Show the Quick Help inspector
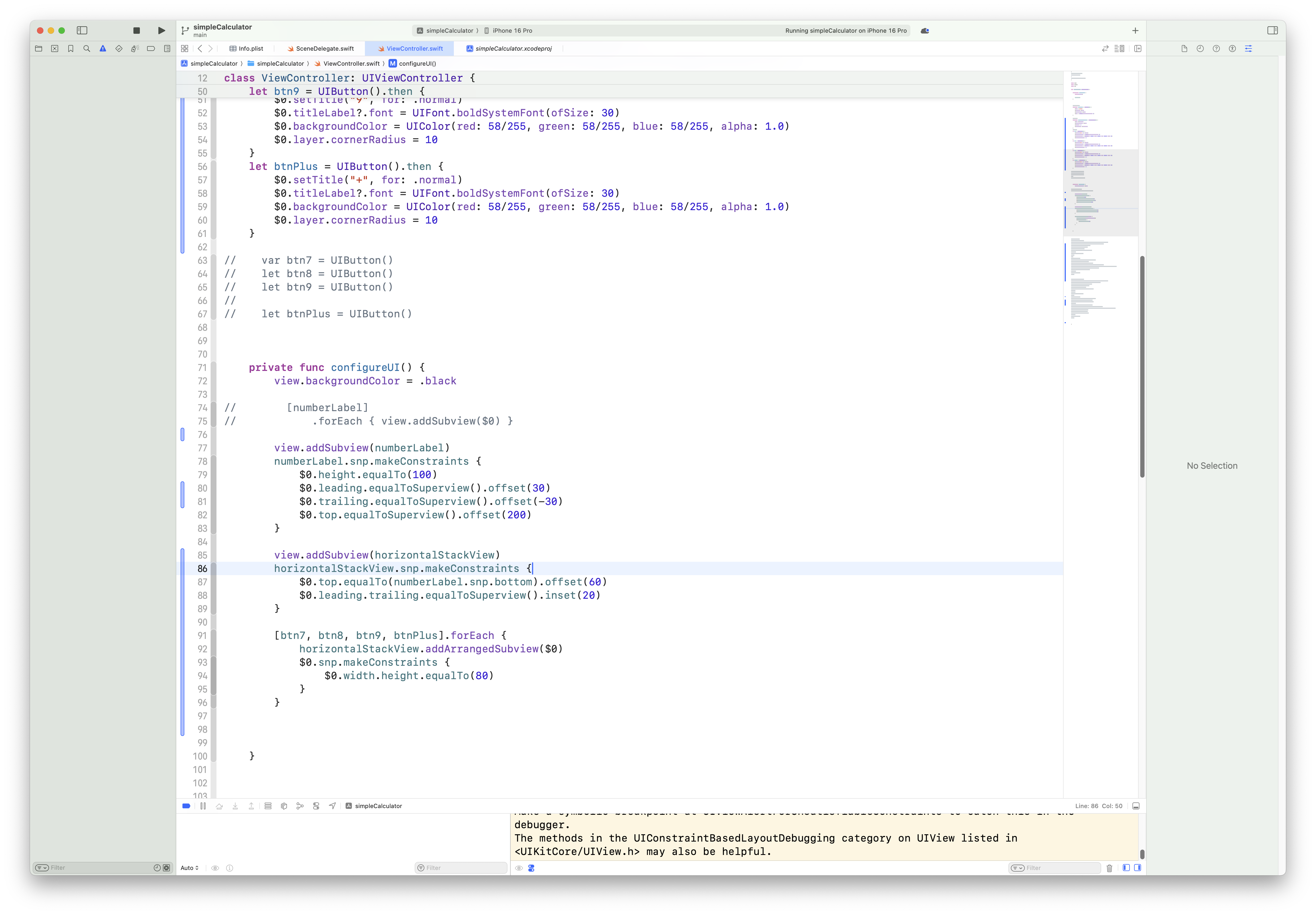This screenshot has width=1316, height=915. 1216,49
